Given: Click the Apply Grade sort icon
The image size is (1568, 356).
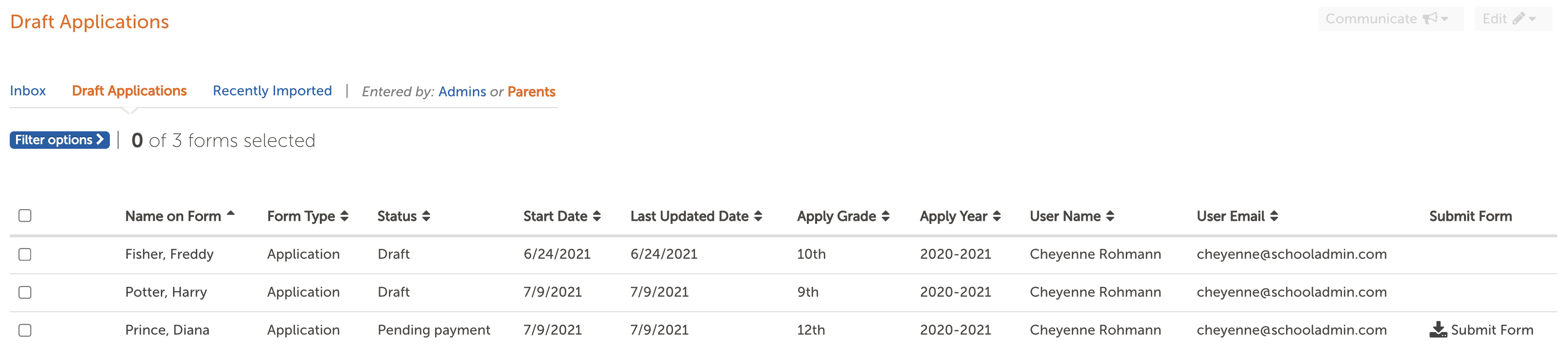Looking at the screenshot, I should pyautogui.click(x=885, y=215).
